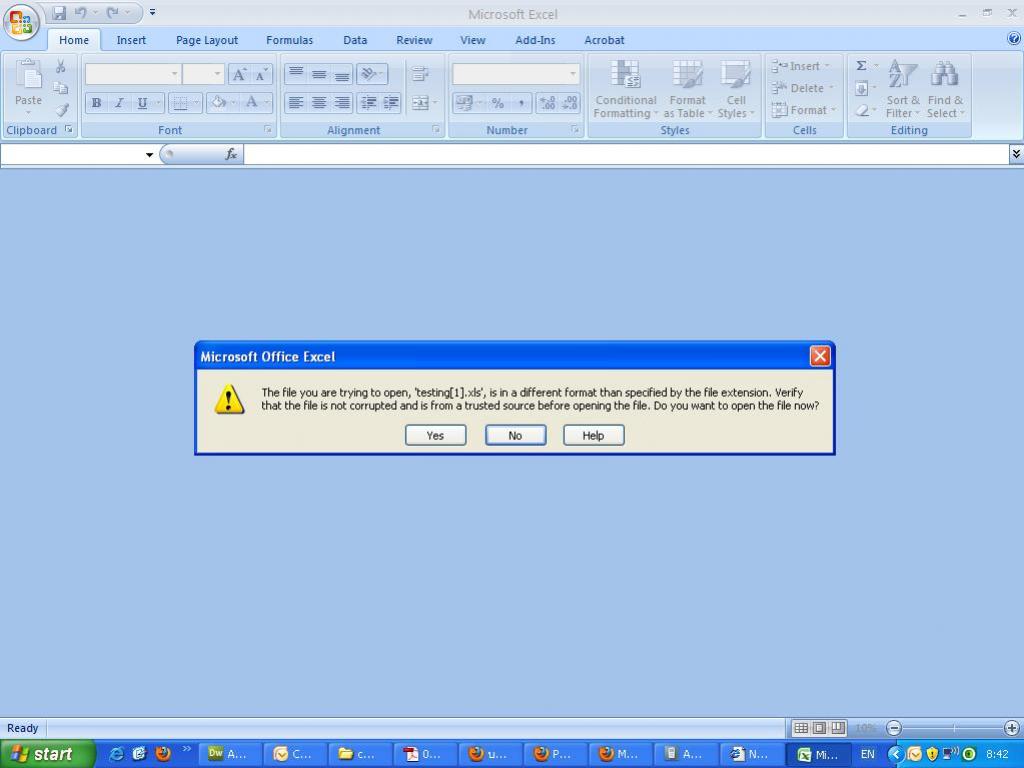Toggle Align Text Left
Image resolution: width=1024 pixels, height=768 pixels.
click(296, 103)
